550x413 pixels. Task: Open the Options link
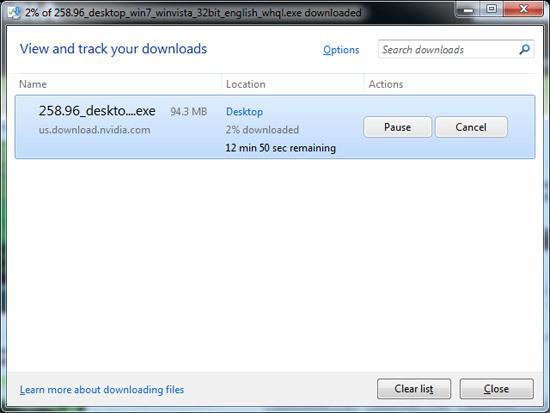click(341, 50)
